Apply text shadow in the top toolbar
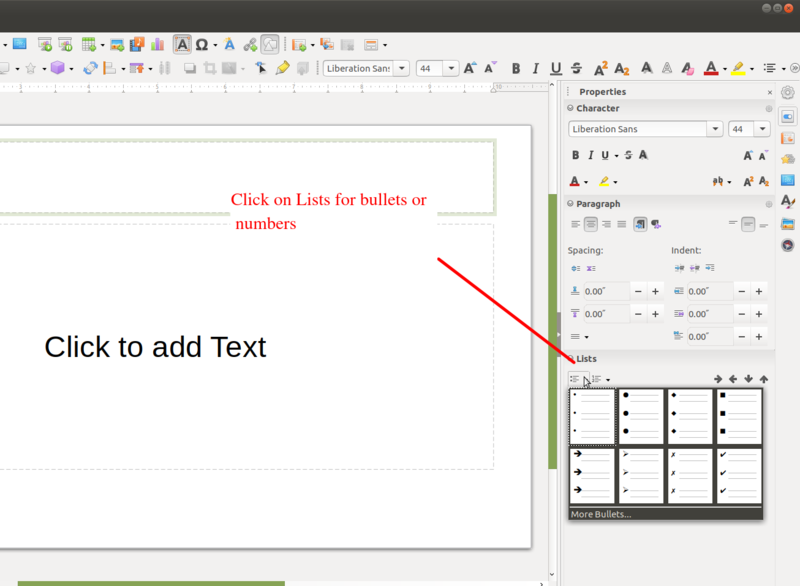Screen dimensions: 800x586 [646, 68]
